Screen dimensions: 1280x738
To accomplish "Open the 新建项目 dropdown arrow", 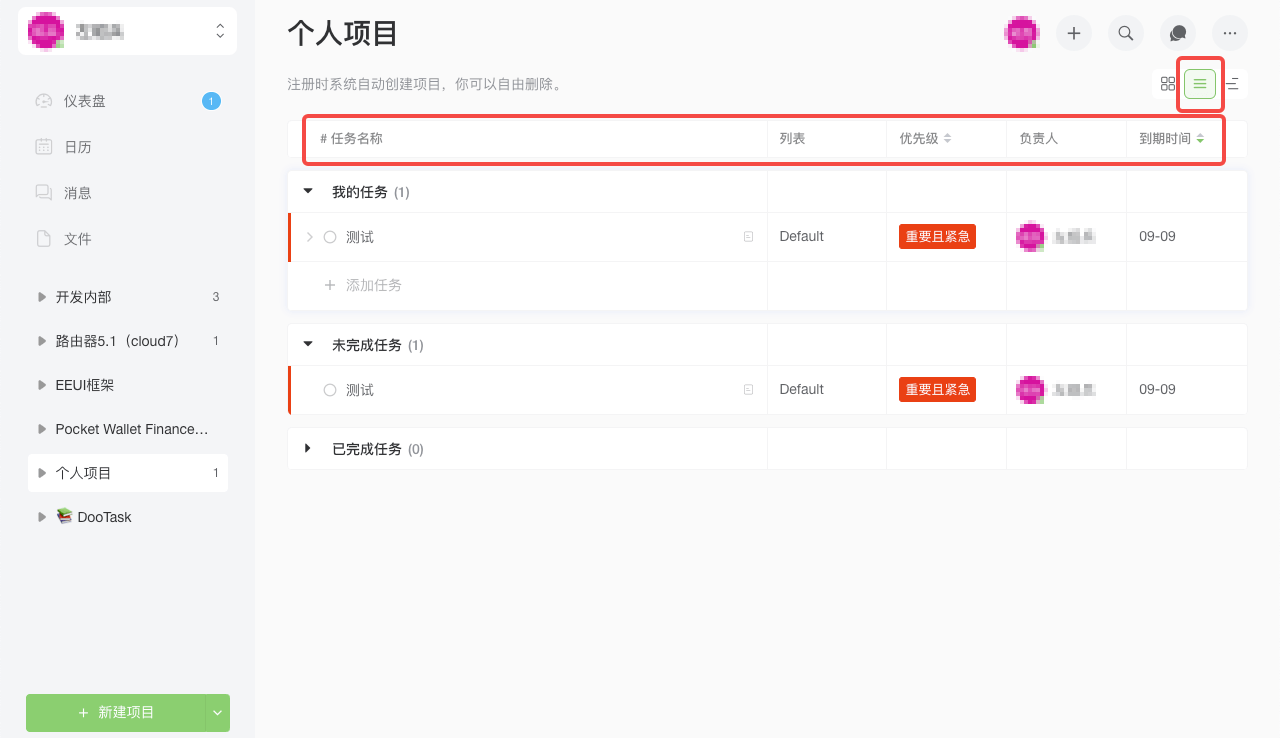I will click(x=217, y=712).
